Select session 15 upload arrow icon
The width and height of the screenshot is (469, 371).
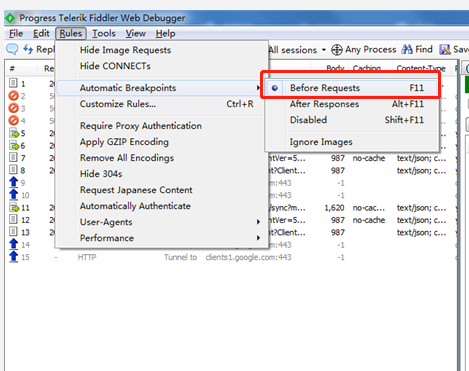point(14,257)
